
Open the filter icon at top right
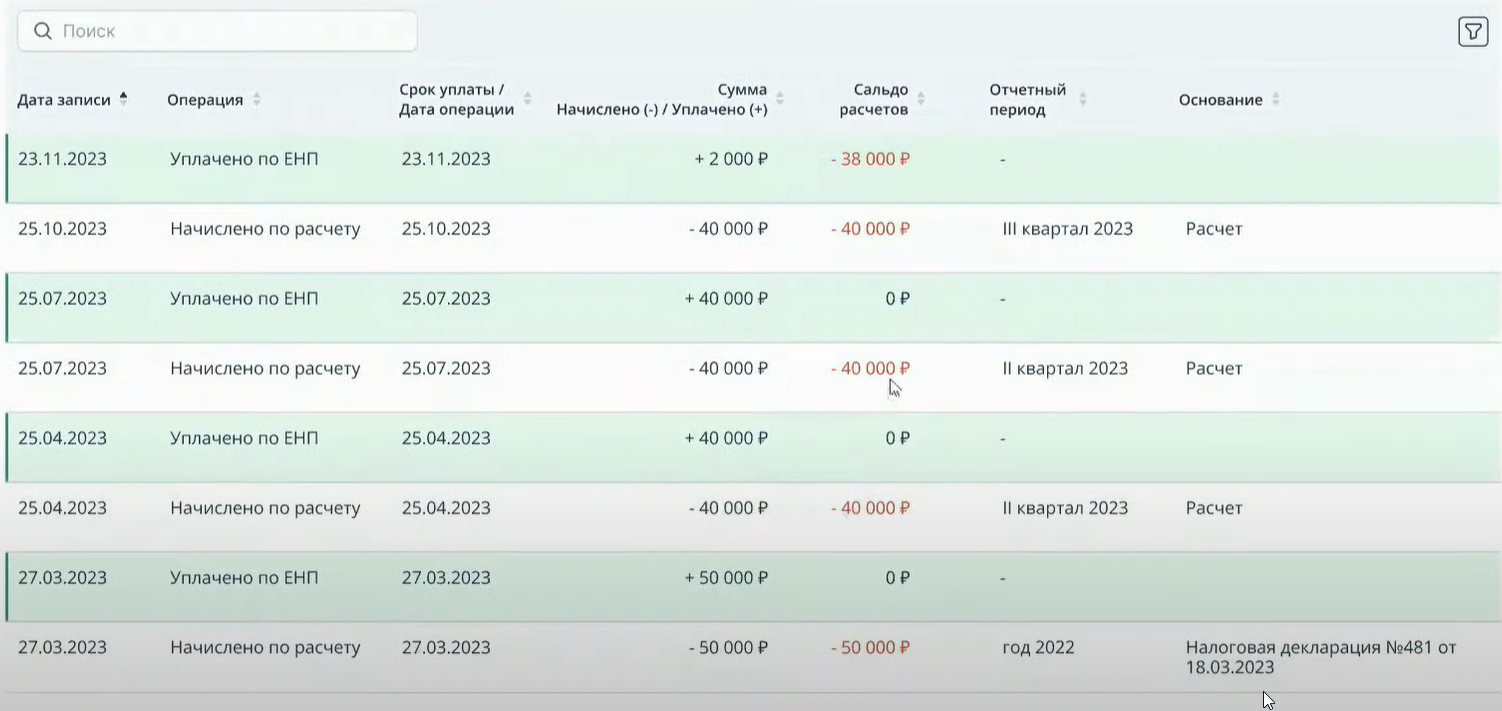1472,32
